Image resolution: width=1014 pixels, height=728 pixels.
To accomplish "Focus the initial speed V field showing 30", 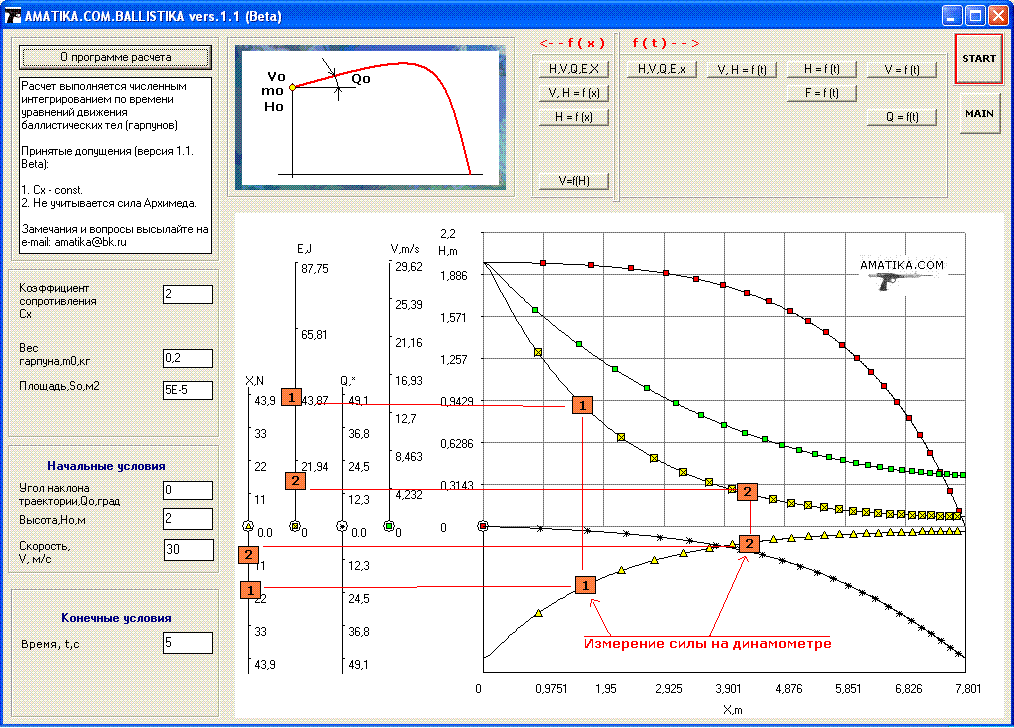I will tap(188, 550).
